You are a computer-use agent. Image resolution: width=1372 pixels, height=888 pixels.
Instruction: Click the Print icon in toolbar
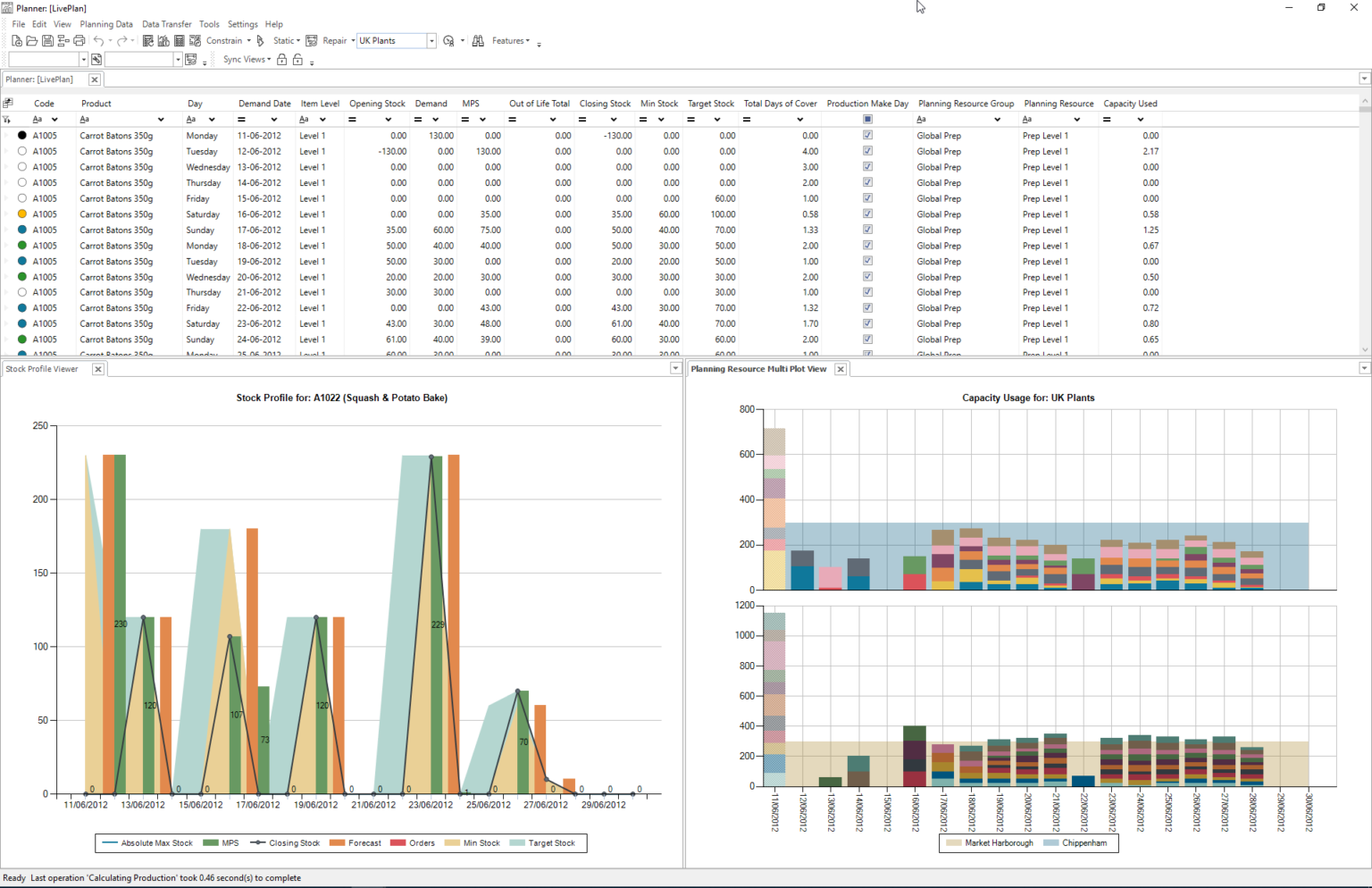click(79, 41)
